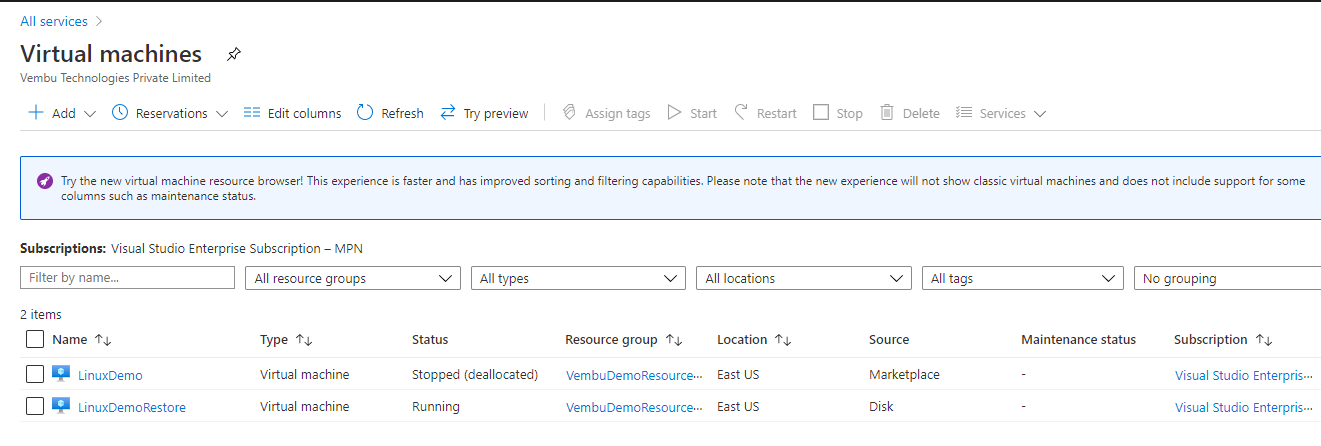Viewport: 1321px width, 446px height.
Task: Sort by Location column arrows
Action: pyautogui.click(x=783, y=340)
